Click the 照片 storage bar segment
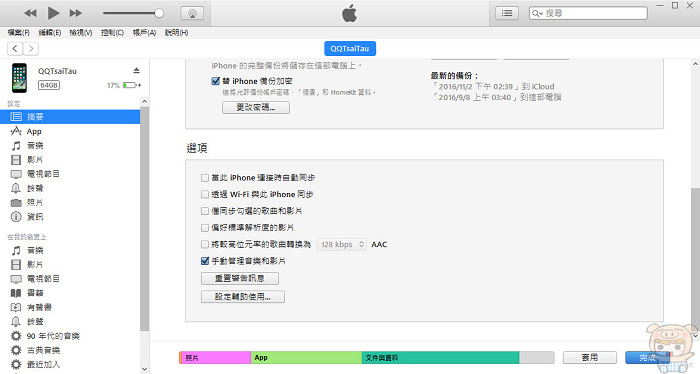Viewport: 700px width, 374px height. coord(217,357)
